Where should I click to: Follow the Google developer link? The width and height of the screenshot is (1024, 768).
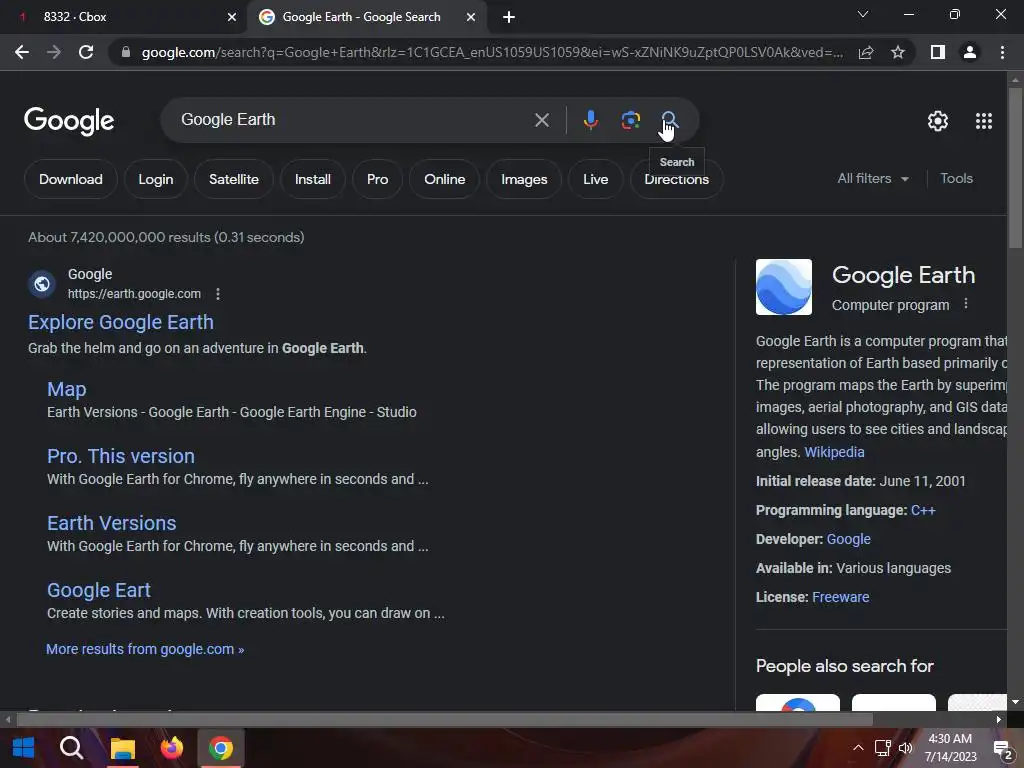pyautogui.click(x=848, y=539)
